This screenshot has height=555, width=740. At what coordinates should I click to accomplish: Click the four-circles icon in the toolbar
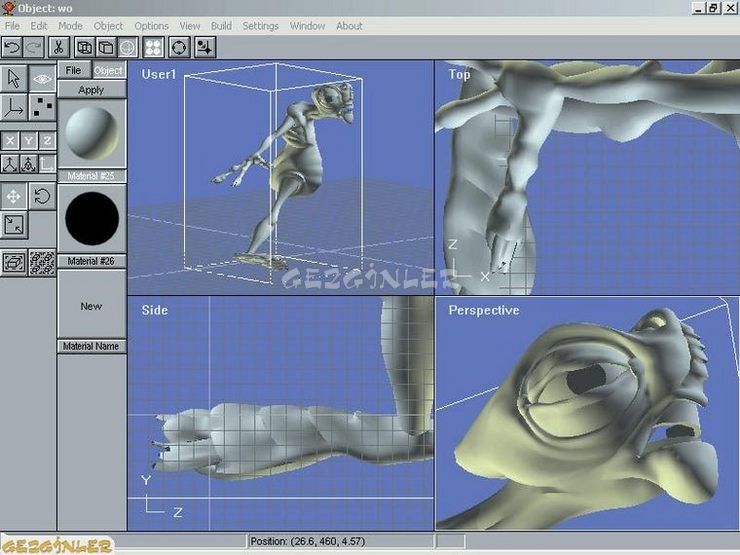coord(154,47)
